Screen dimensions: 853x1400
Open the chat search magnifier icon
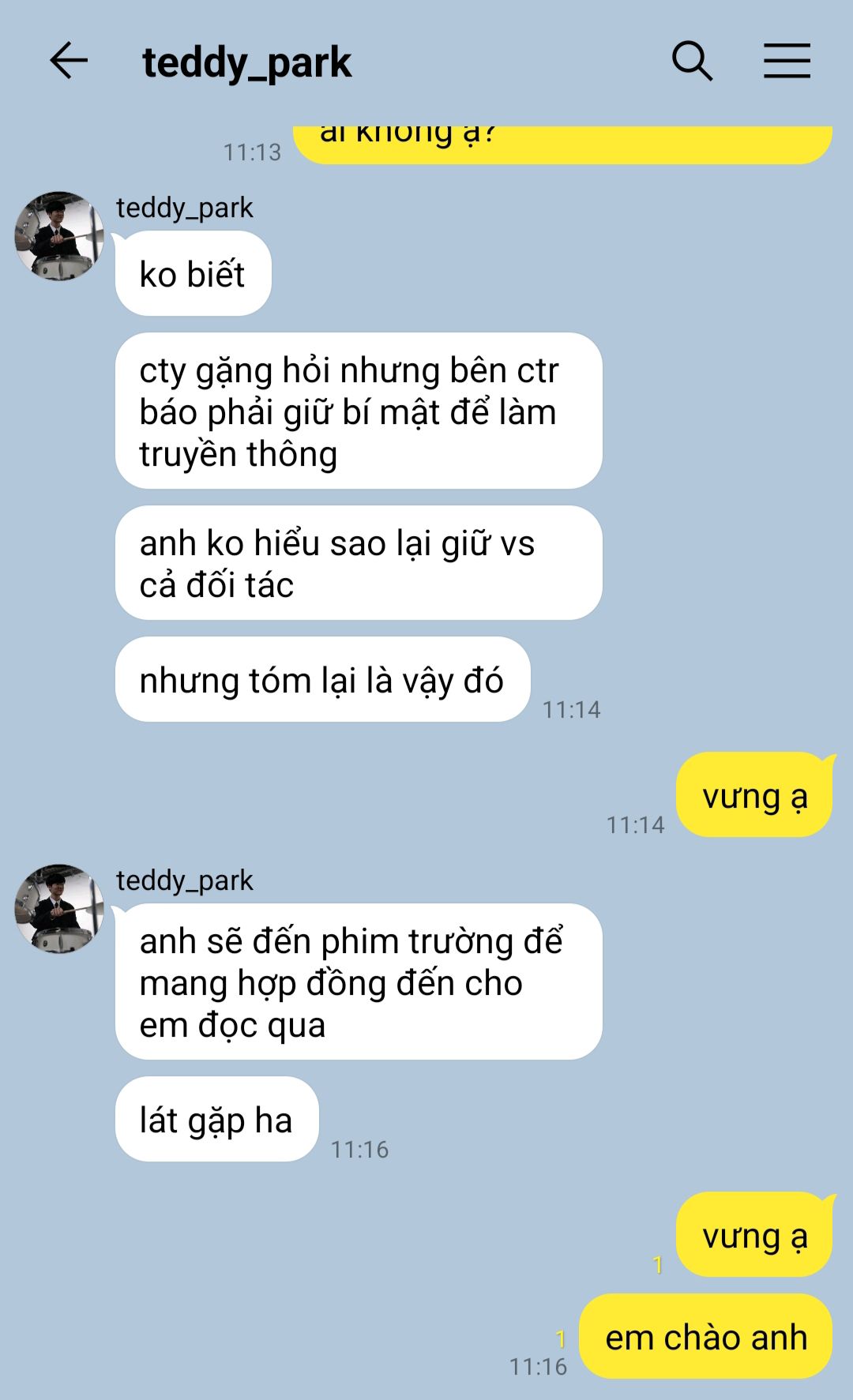click(692, 61)
